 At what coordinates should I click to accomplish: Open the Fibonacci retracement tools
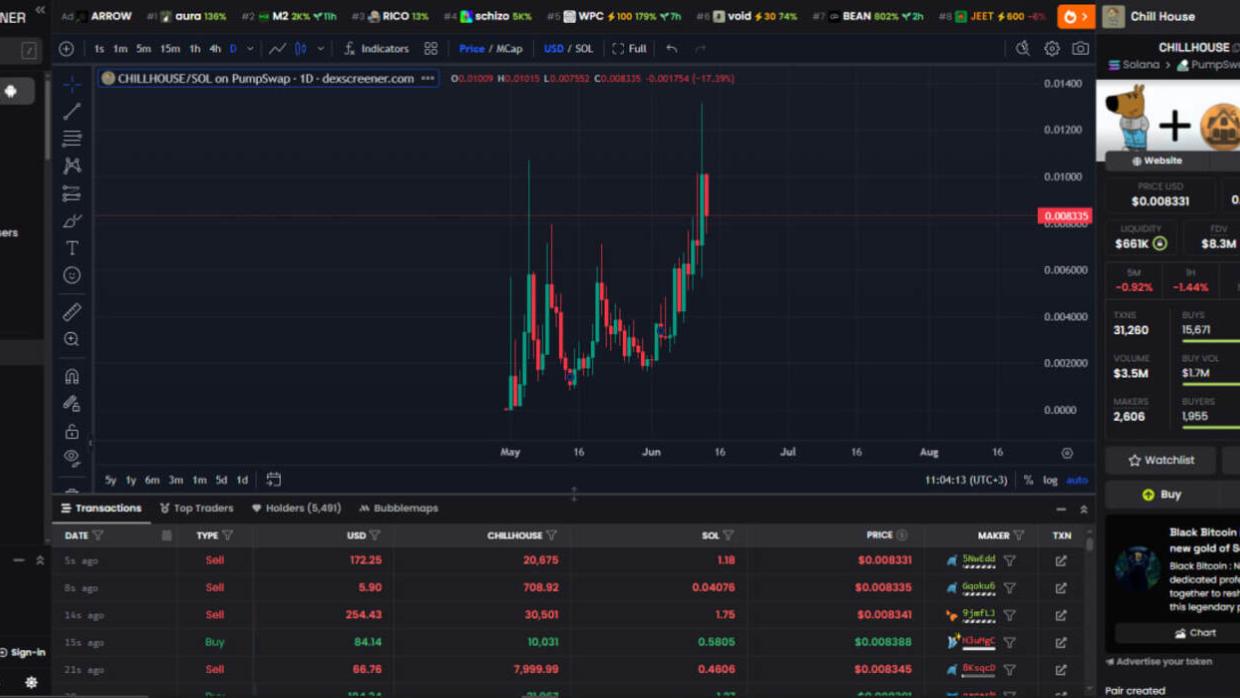(72, 138)
